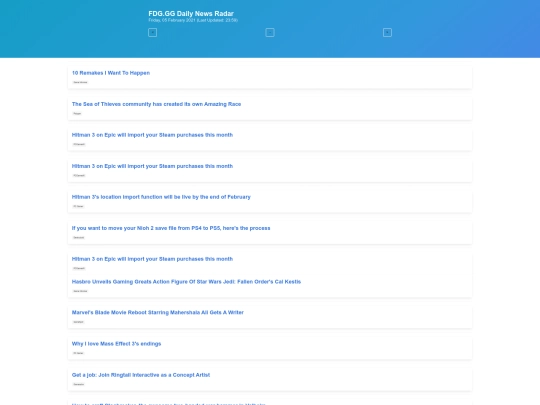This screenshot has height=405, width=540.
Task: Open Hitman 3 Epic headline directly above Hasbro story
Action: click(x=152, y=259)
